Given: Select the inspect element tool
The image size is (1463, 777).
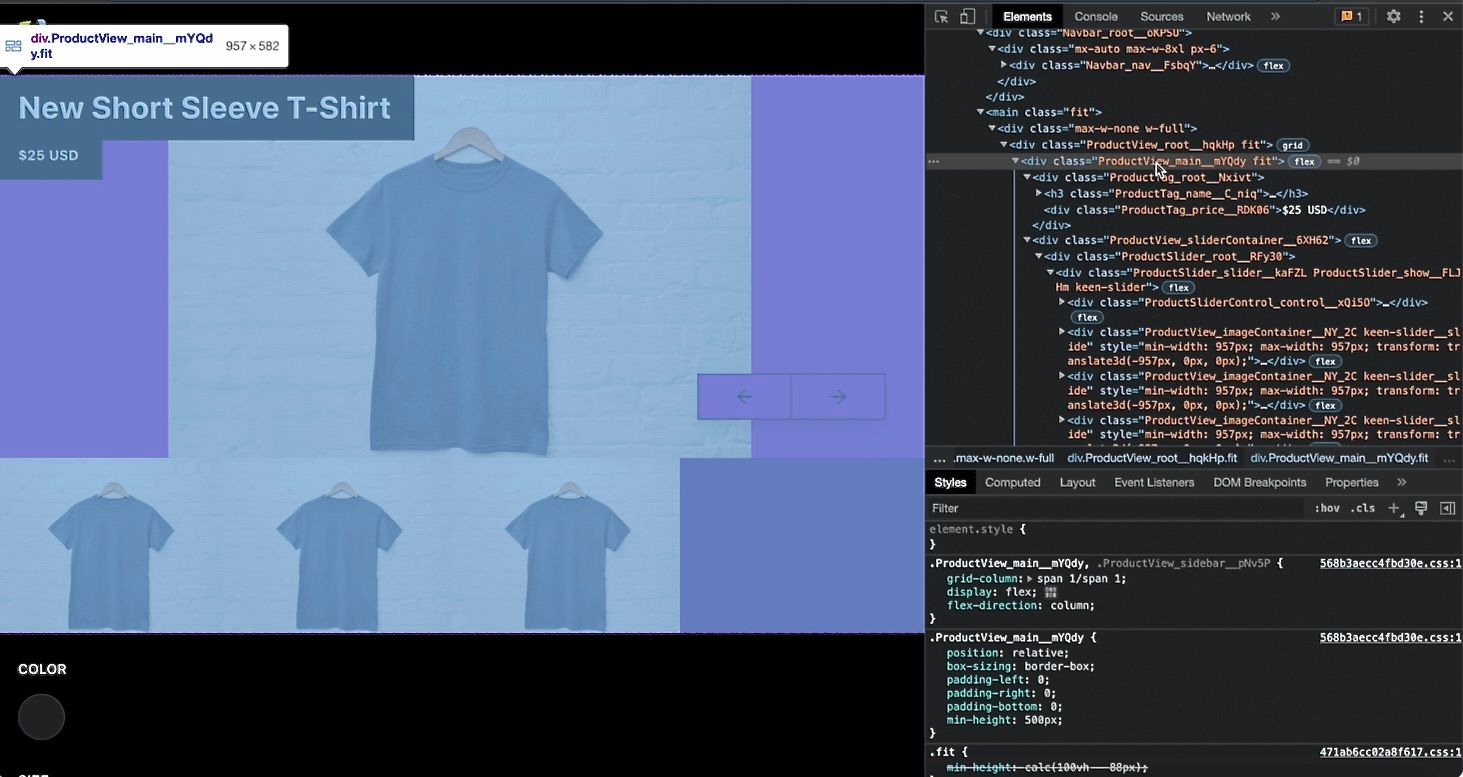Looking at the screenshot, I should pos(941,16).
